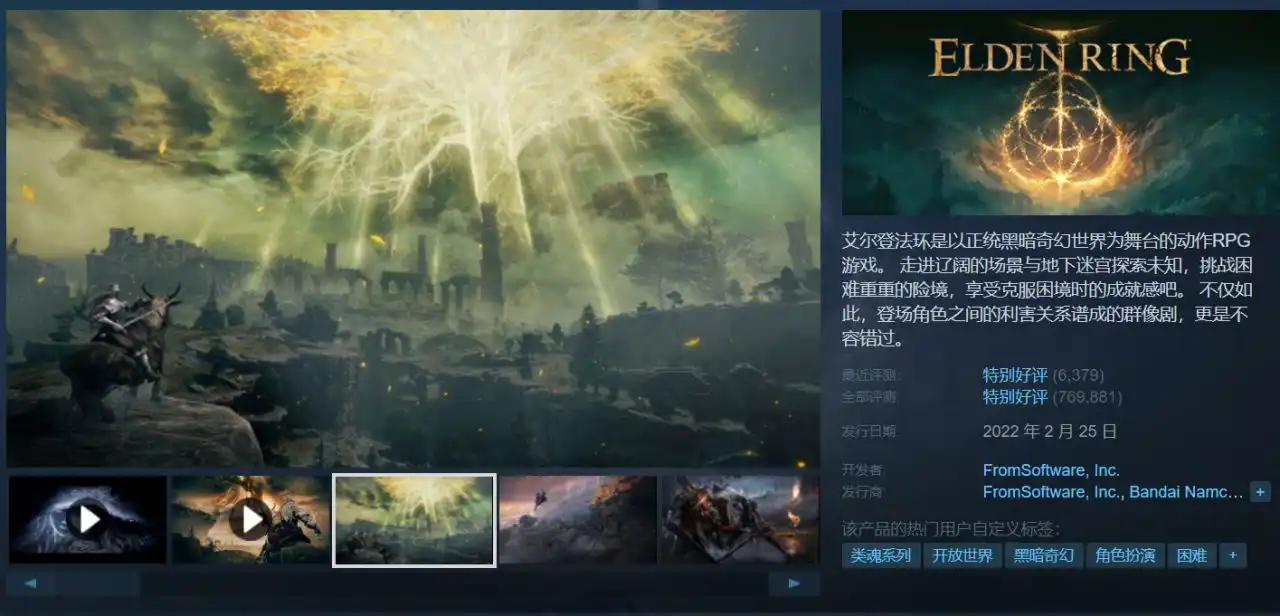The width and height of the screenshot is (1280, 616).
Task: Open publisher Bandai Namco link
Action: [x=1186, y=492]
